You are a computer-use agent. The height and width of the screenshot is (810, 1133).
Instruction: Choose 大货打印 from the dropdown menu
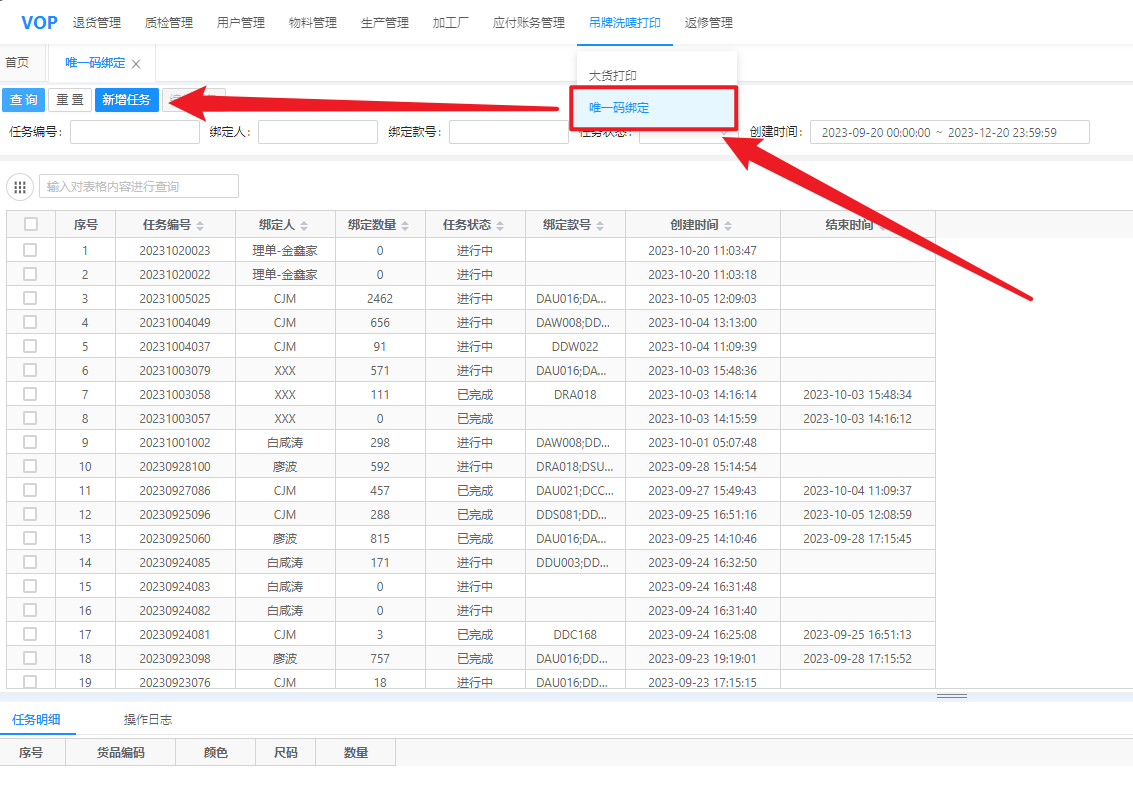click(x=613, y=76)
